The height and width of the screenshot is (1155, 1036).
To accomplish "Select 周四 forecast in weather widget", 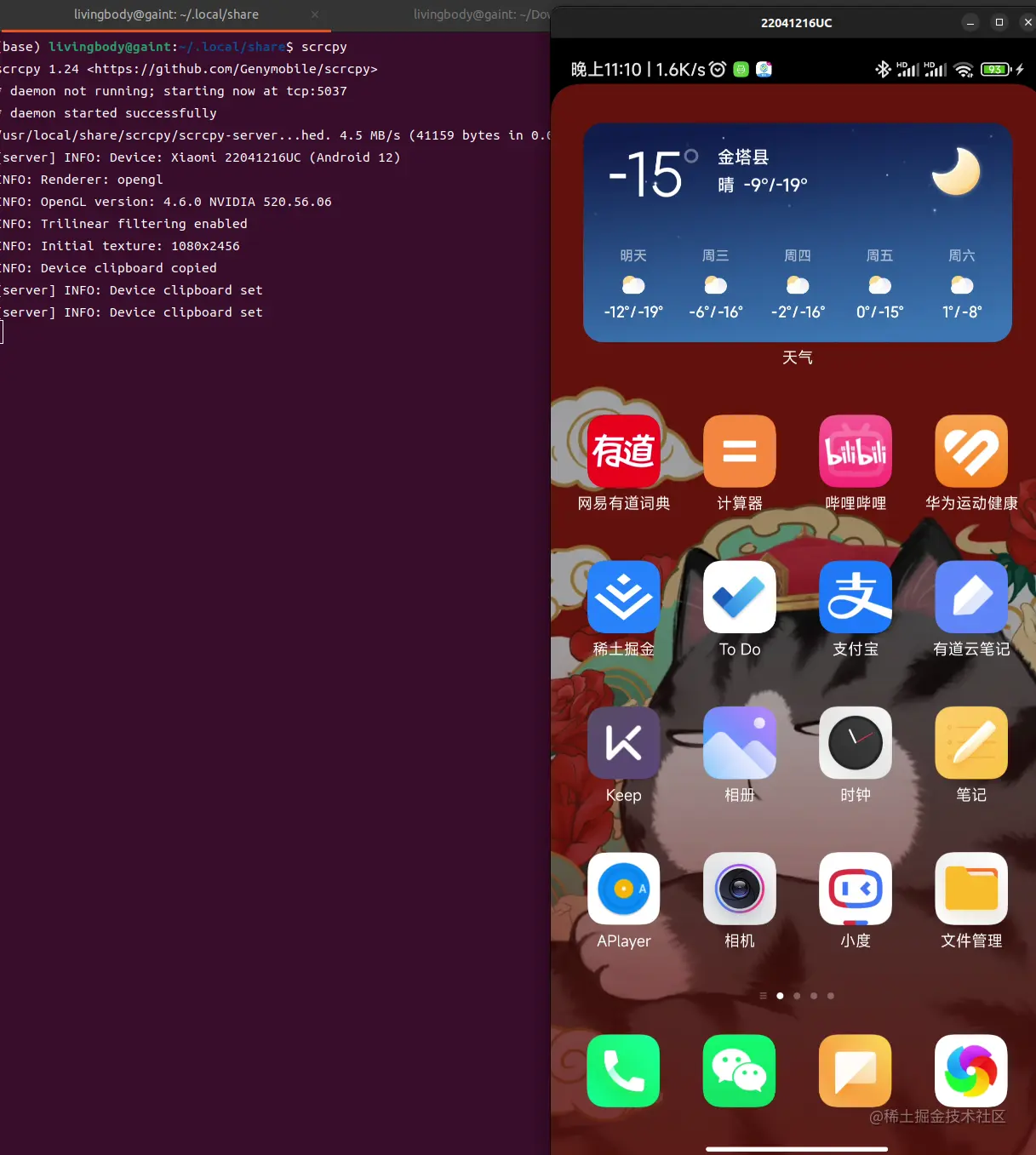I will click(x=798, y=284).
